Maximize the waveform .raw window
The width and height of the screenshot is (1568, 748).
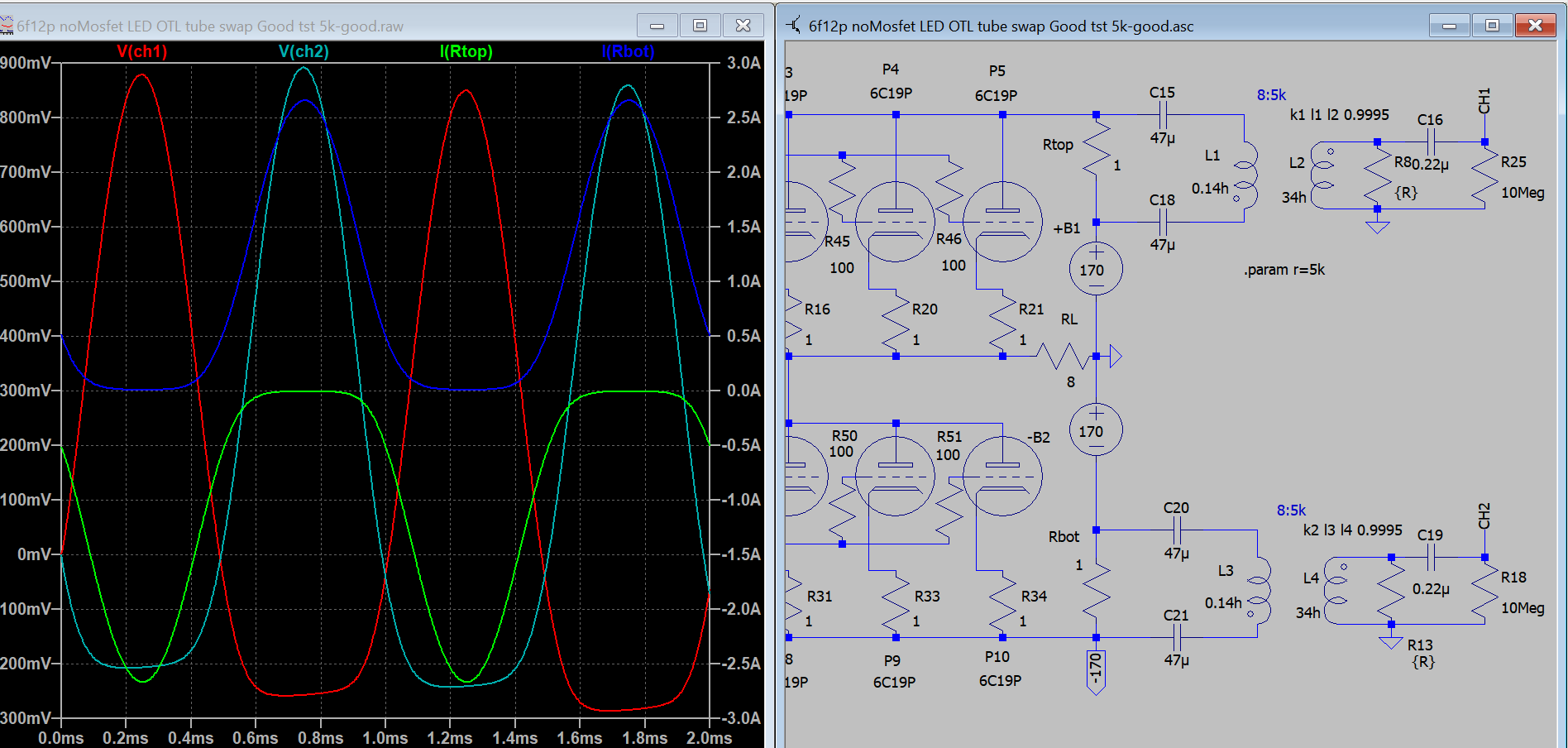coord(700,26)
